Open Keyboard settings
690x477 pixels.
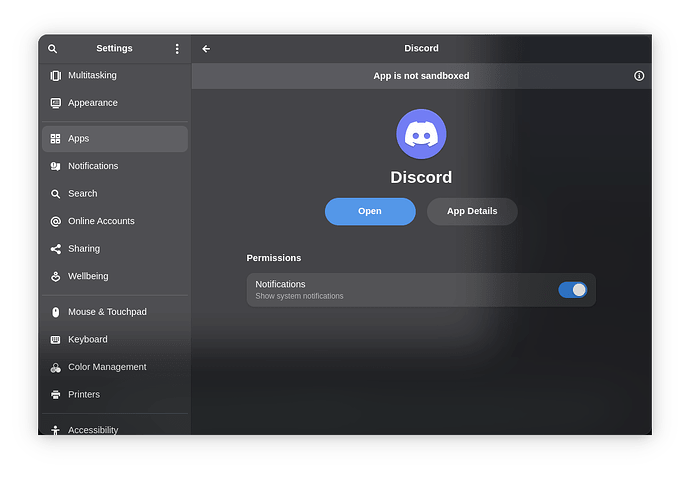click(115, 340)
